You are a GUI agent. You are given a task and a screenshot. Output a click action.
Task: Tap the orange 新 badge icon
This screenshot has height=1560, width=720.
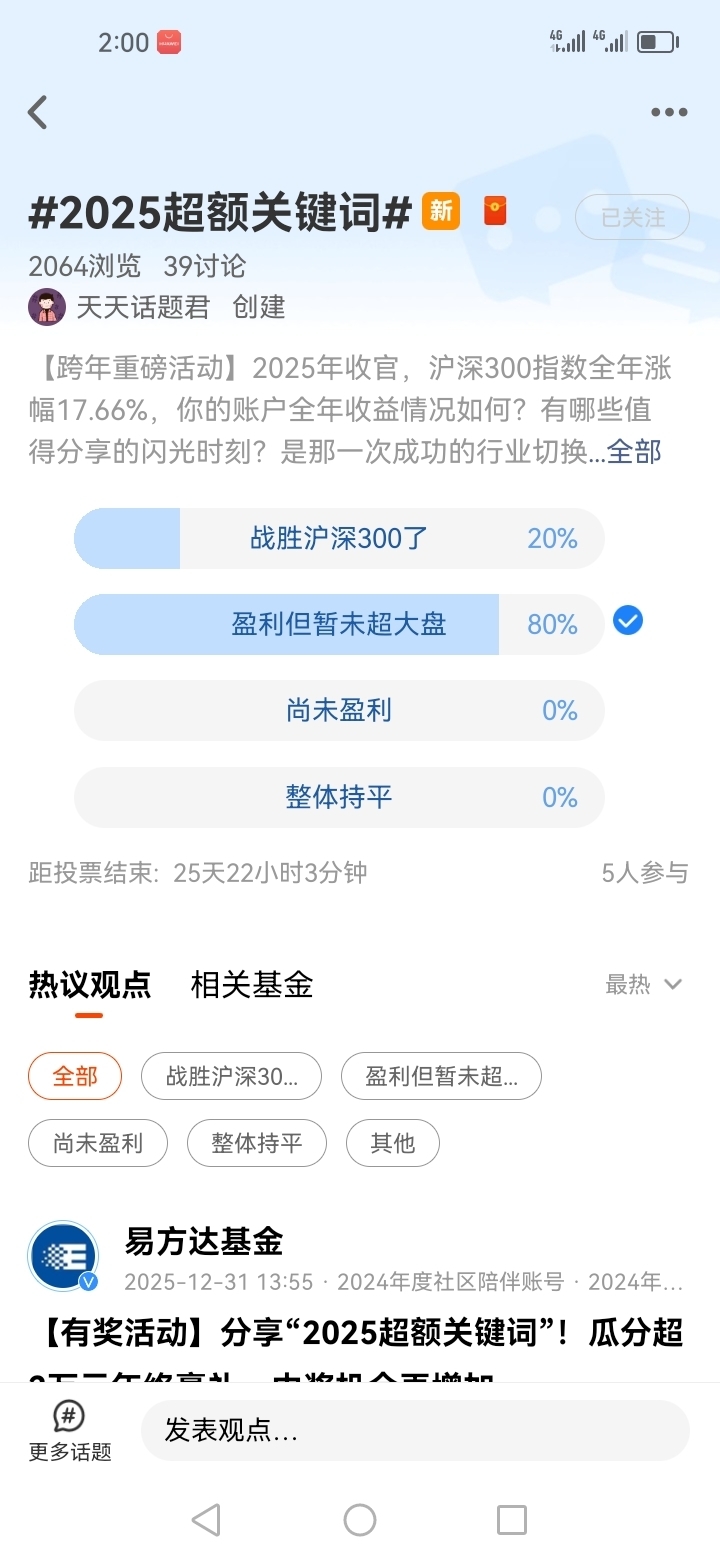tap(441, 212)
